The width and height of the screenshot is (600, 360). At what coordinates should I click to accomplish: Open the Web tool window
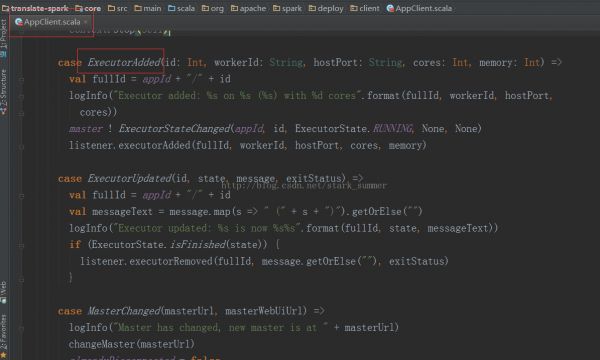coord(3,292)
